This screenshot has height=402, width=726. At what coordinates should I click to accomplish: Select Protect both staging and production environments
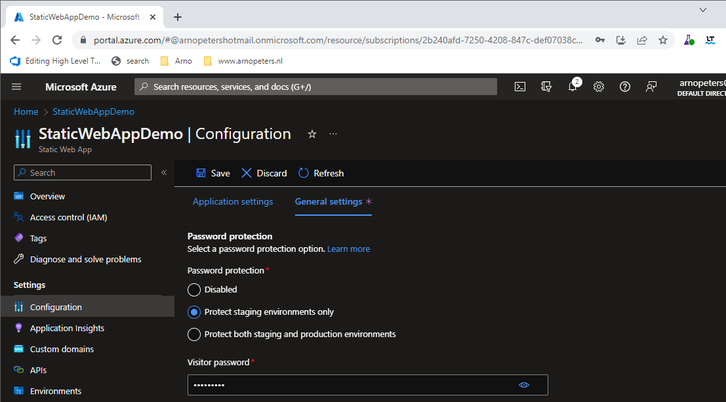point(194,334)
